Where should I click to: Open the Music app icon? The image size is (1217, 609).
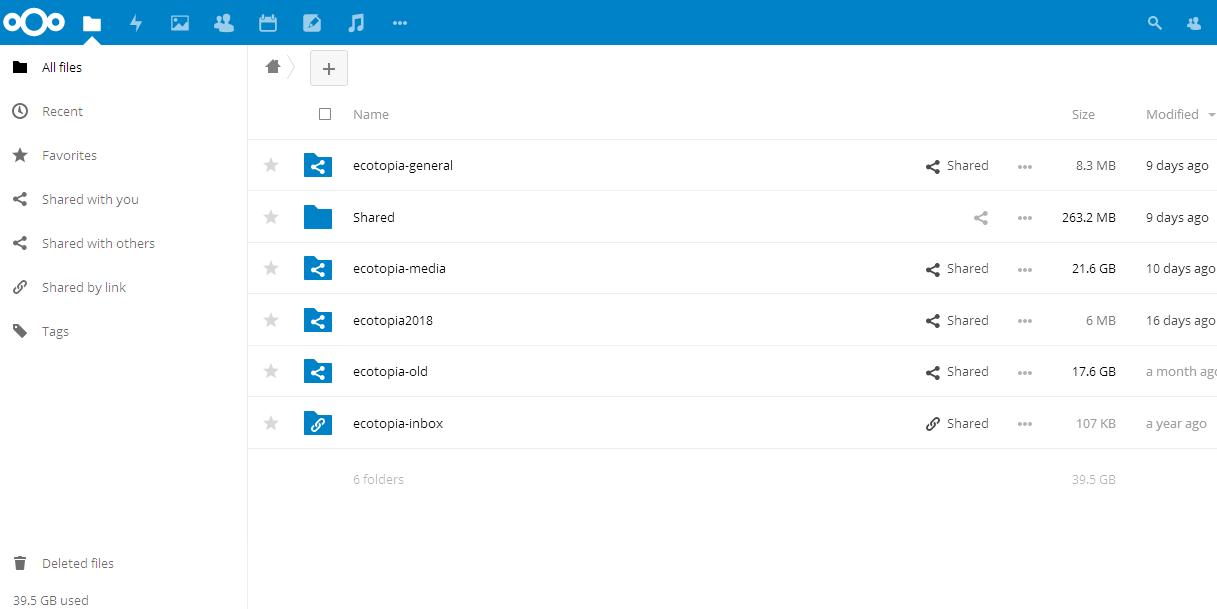click(356, 23)
